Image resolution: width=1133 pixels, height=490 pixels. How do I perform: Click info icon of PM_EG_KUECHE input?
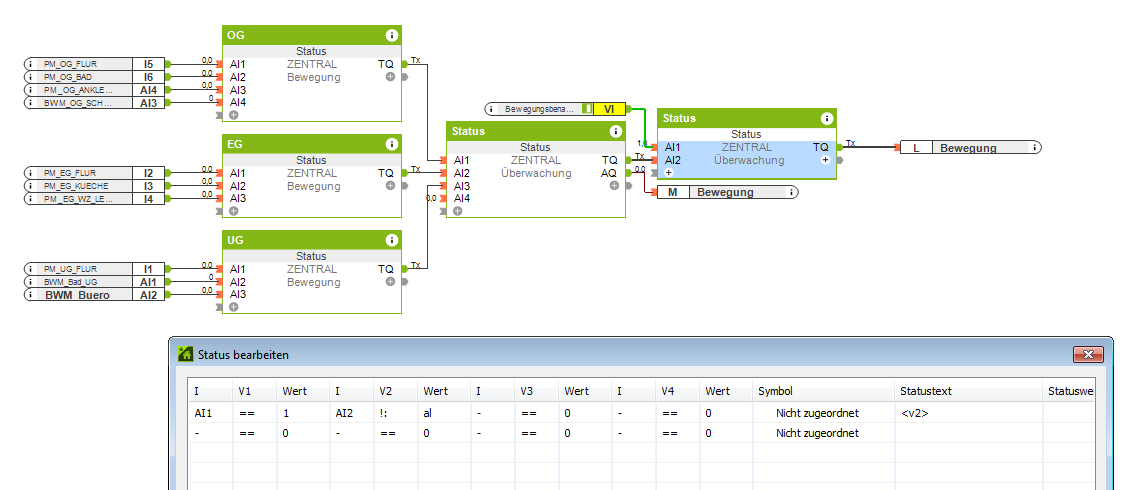click(30, 186)
